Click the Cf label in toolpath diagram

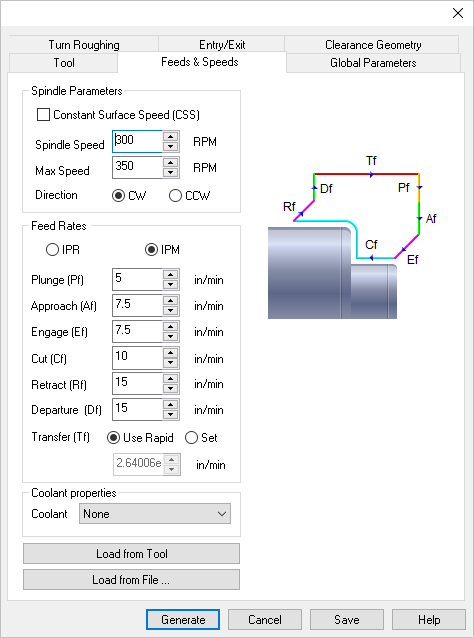371,245
